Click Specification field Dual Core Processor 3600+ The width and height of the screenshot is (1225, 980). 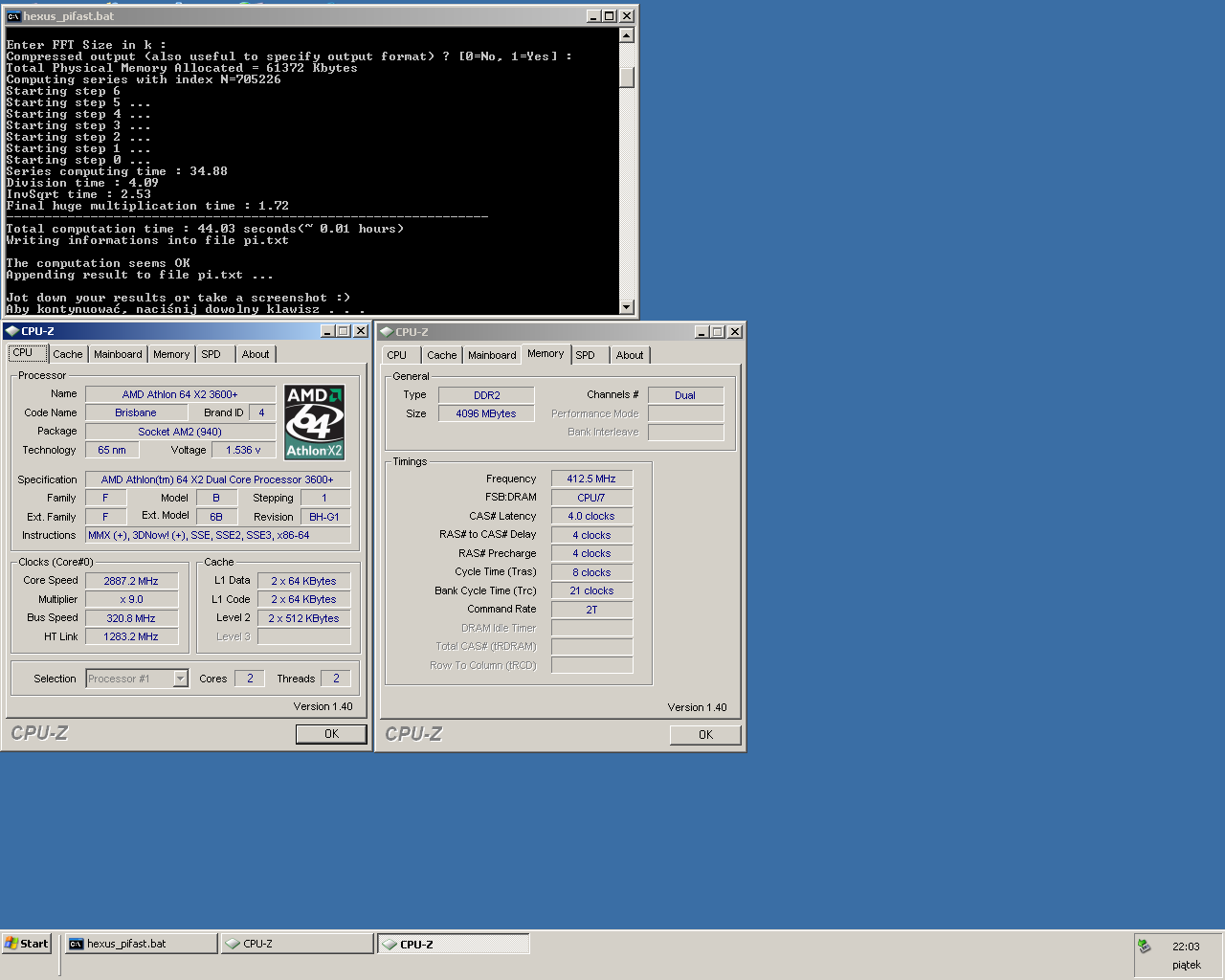(x=218, y=479)
